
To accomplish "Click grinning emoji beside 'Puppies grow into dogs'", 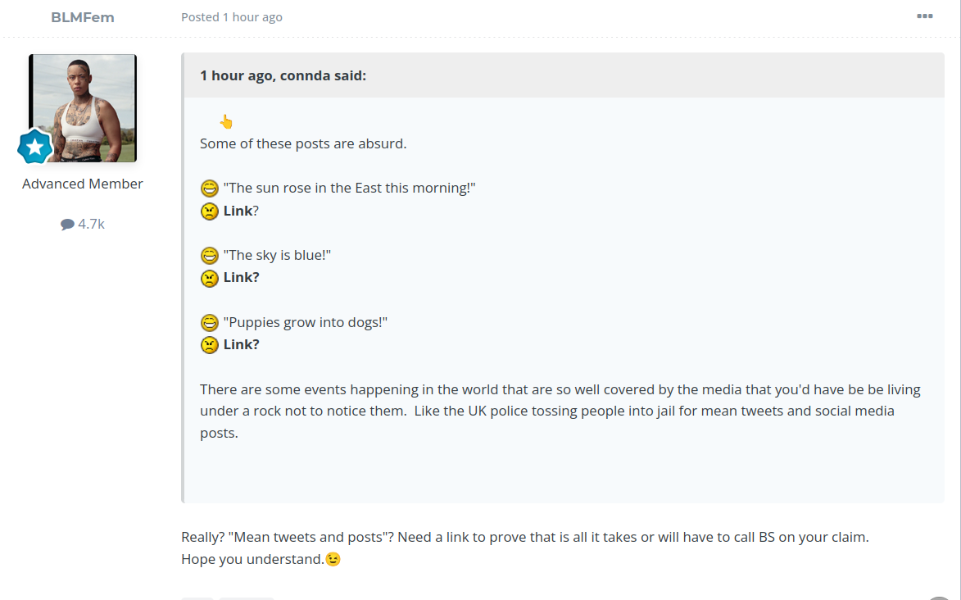I will tap(209, 322).
